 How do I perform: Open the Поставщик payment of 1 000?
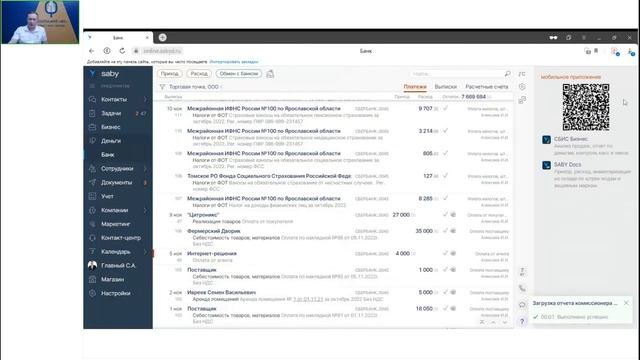coord(333,276)
